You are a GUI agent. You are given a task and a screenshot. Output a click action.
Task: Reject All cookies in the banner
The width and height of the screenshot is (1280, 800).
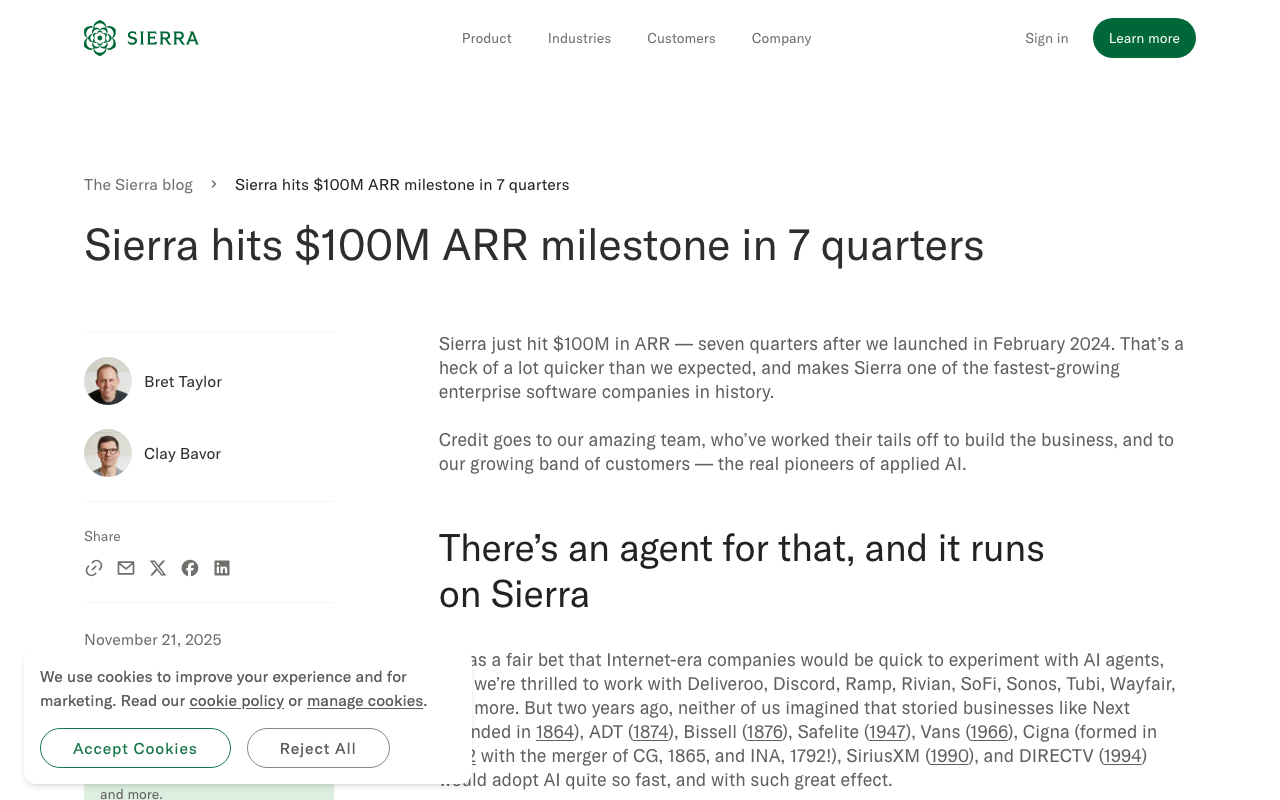tap(318, 748)
